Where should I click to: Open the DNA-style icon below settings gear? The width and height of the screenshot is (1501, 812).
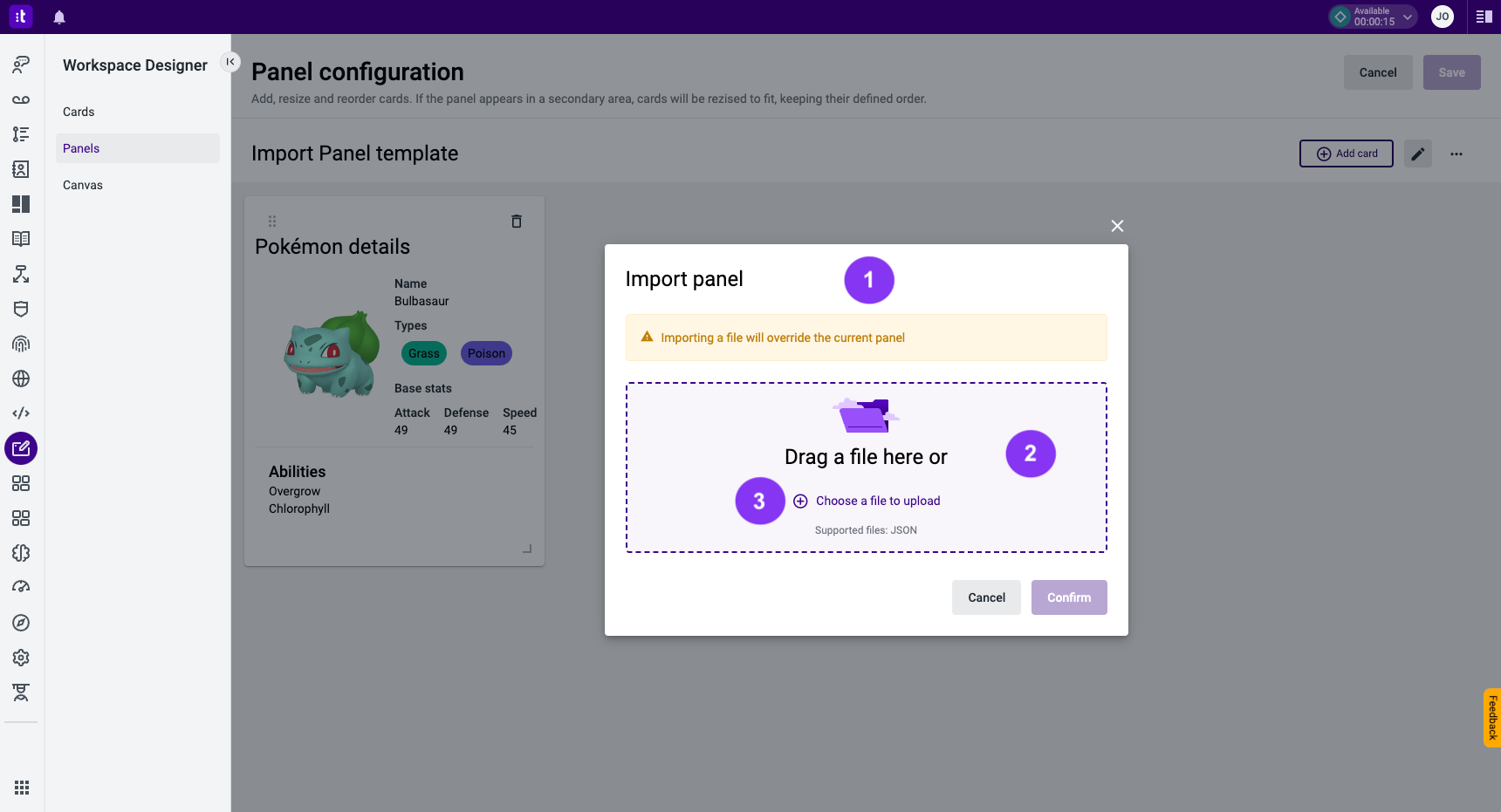(x=21, y=693)
